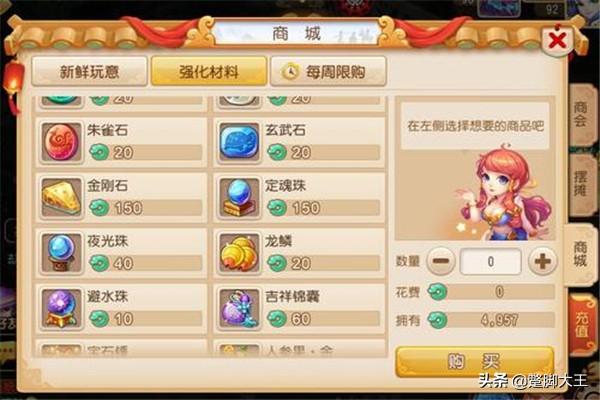The image size is (600, 400).
Task: Click the 购买 purchase button
Action: tap(475, 361)
